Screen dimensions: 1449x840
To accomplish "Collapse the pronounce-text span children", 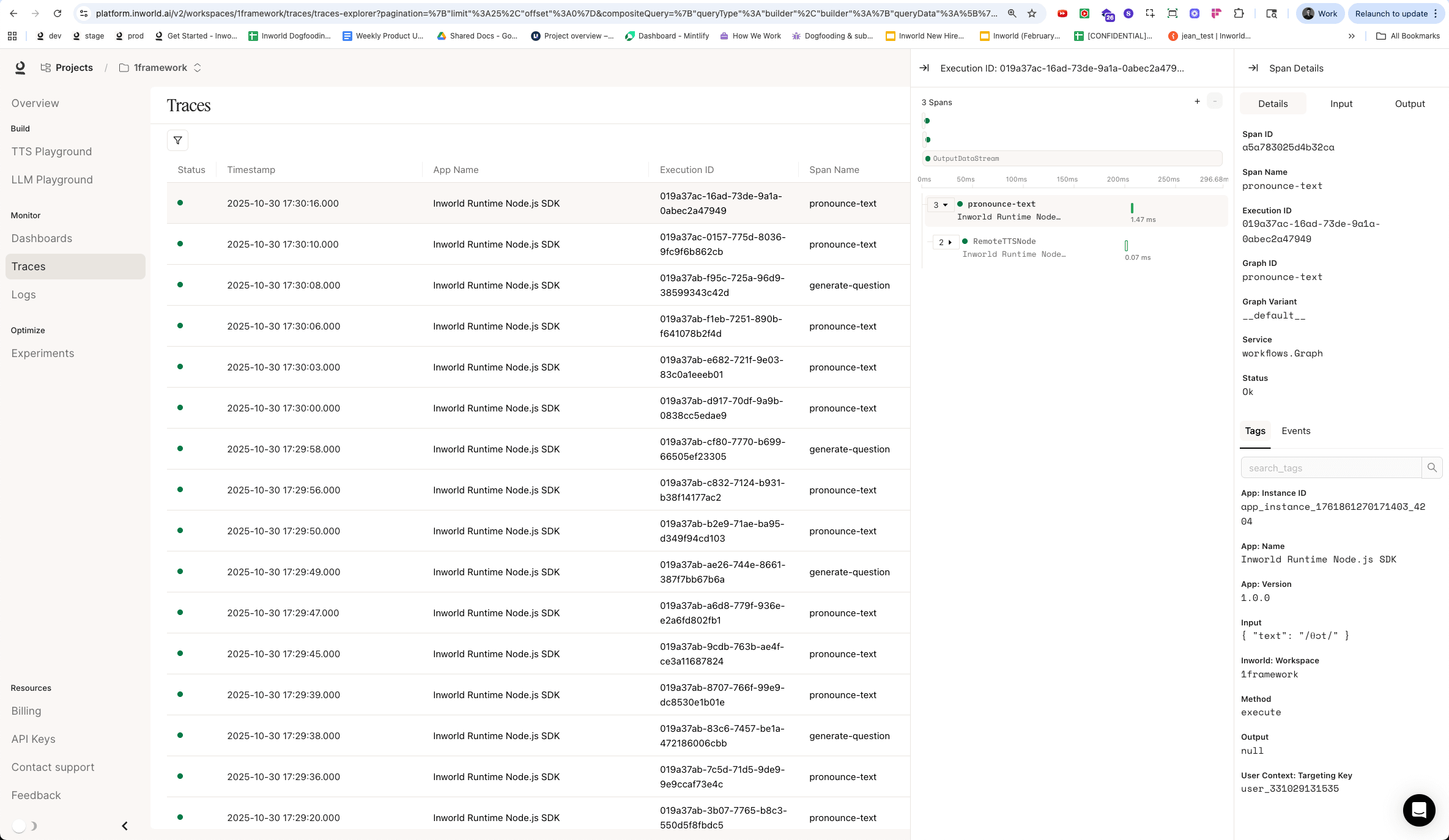I will [944, 205].
